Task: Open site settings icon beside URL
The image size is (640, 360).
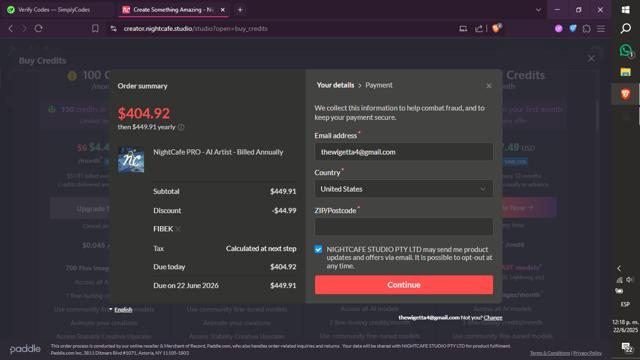Action: coord(113,29)
